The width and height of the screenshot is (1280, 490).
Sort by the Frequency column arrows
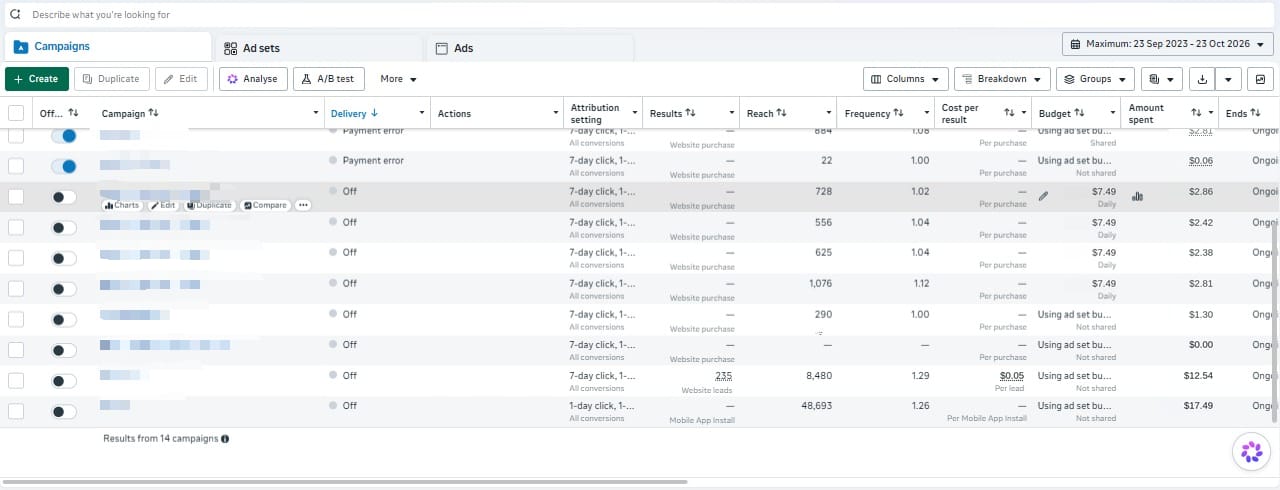click(x=899, y=114)
